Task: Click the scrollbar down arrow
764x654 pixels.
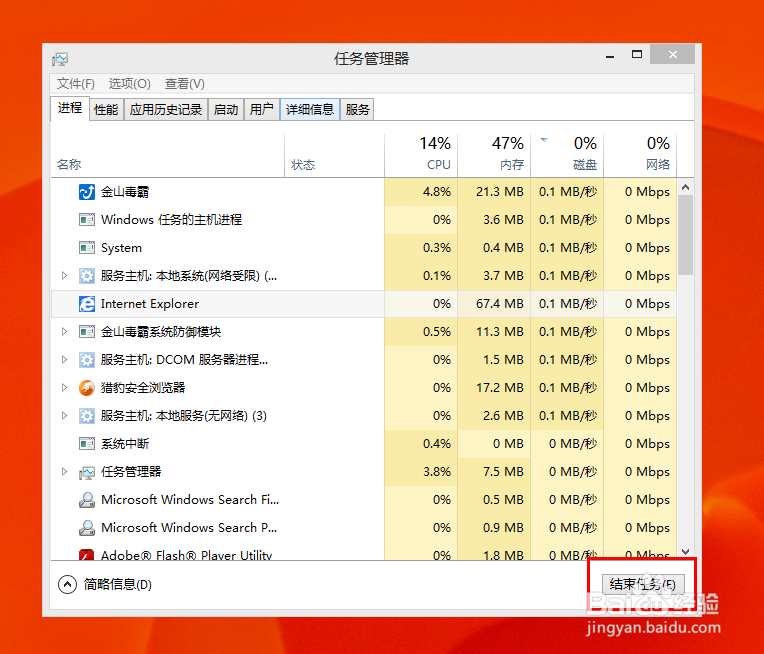Action: click(x=686, y=552)
